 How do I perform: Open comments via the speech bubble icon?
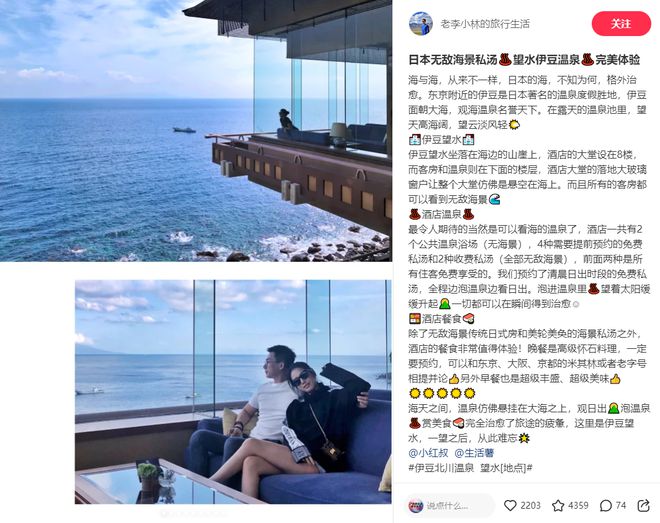605,505
